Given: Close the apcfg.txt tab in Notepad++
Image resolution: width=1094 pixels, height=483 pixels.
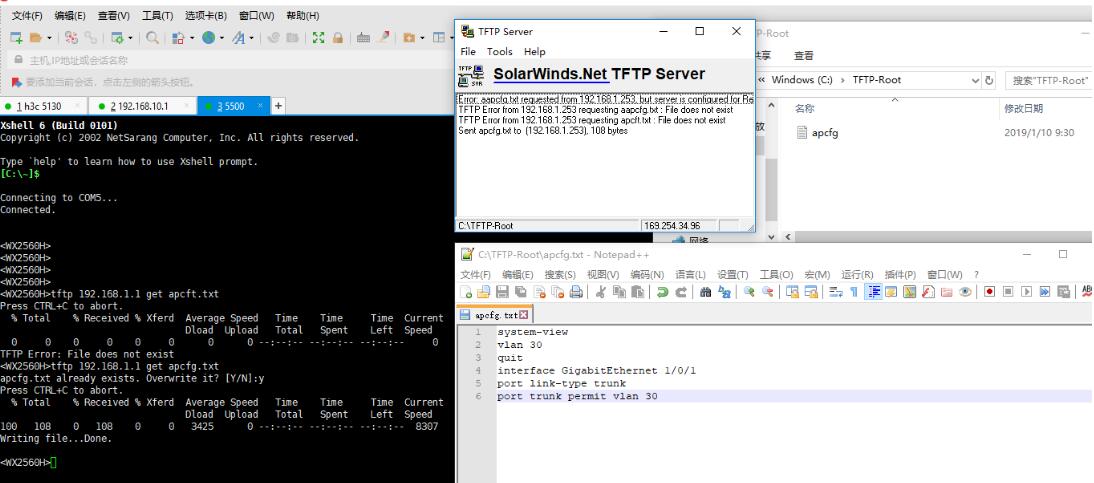Looking at the screenshot, I should point(522,316).
